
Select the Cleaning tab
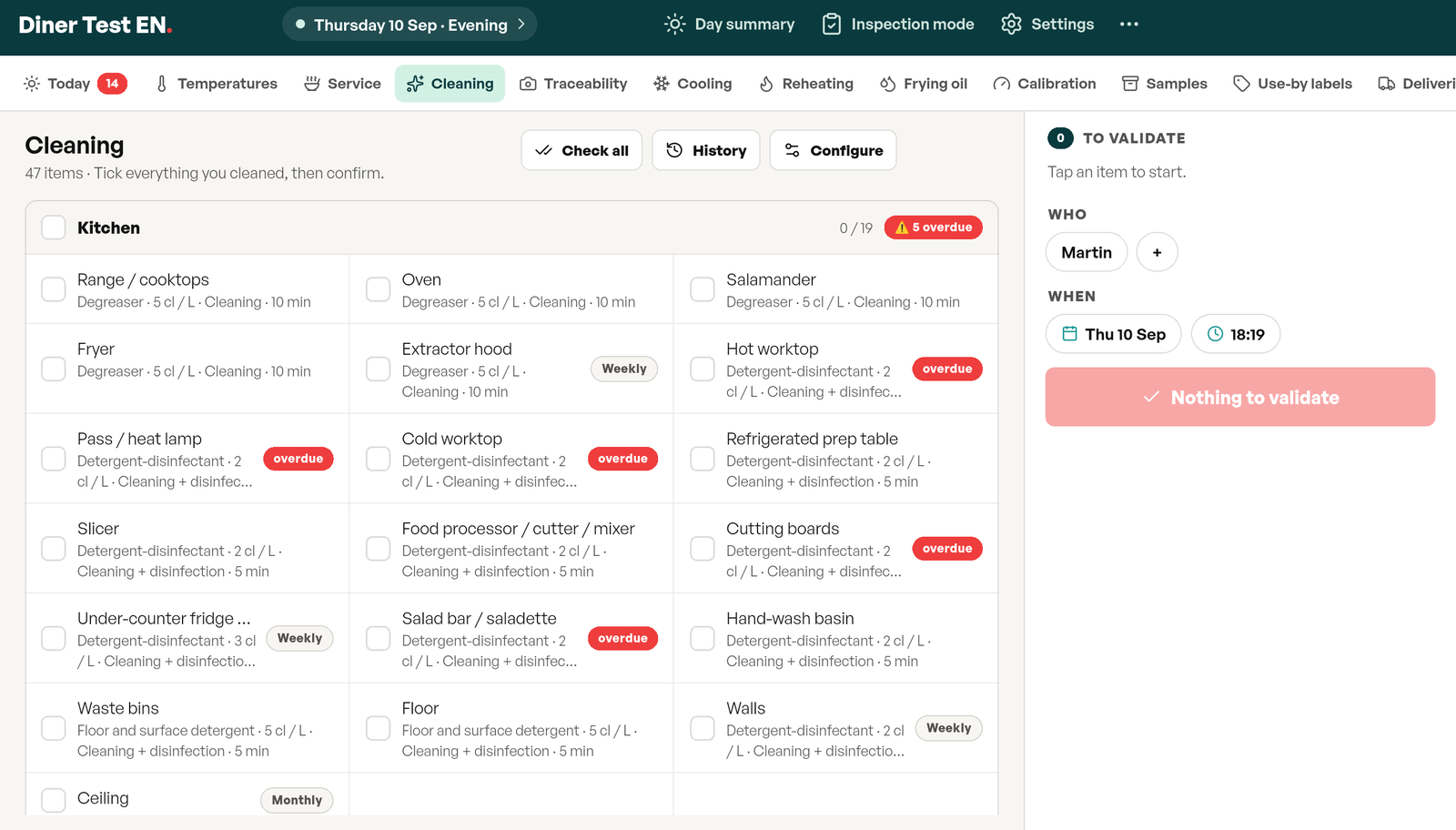[450, 84]
